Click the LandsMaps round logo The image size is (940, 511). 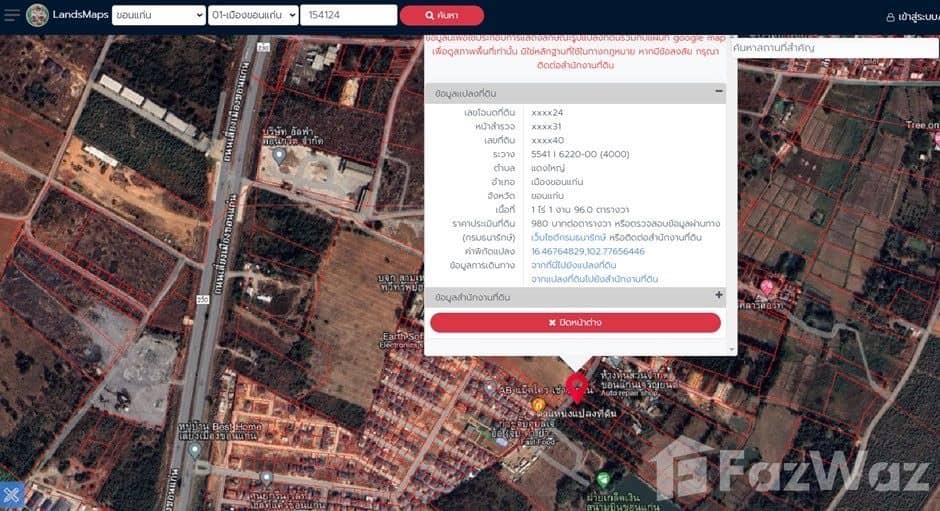[x=38, y=16]
